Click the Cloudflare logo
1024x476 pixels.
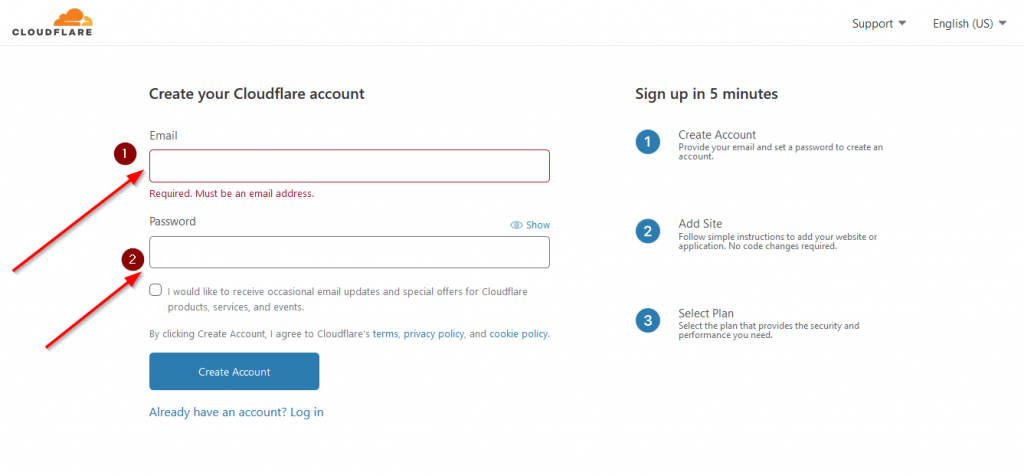pos(52,22)
